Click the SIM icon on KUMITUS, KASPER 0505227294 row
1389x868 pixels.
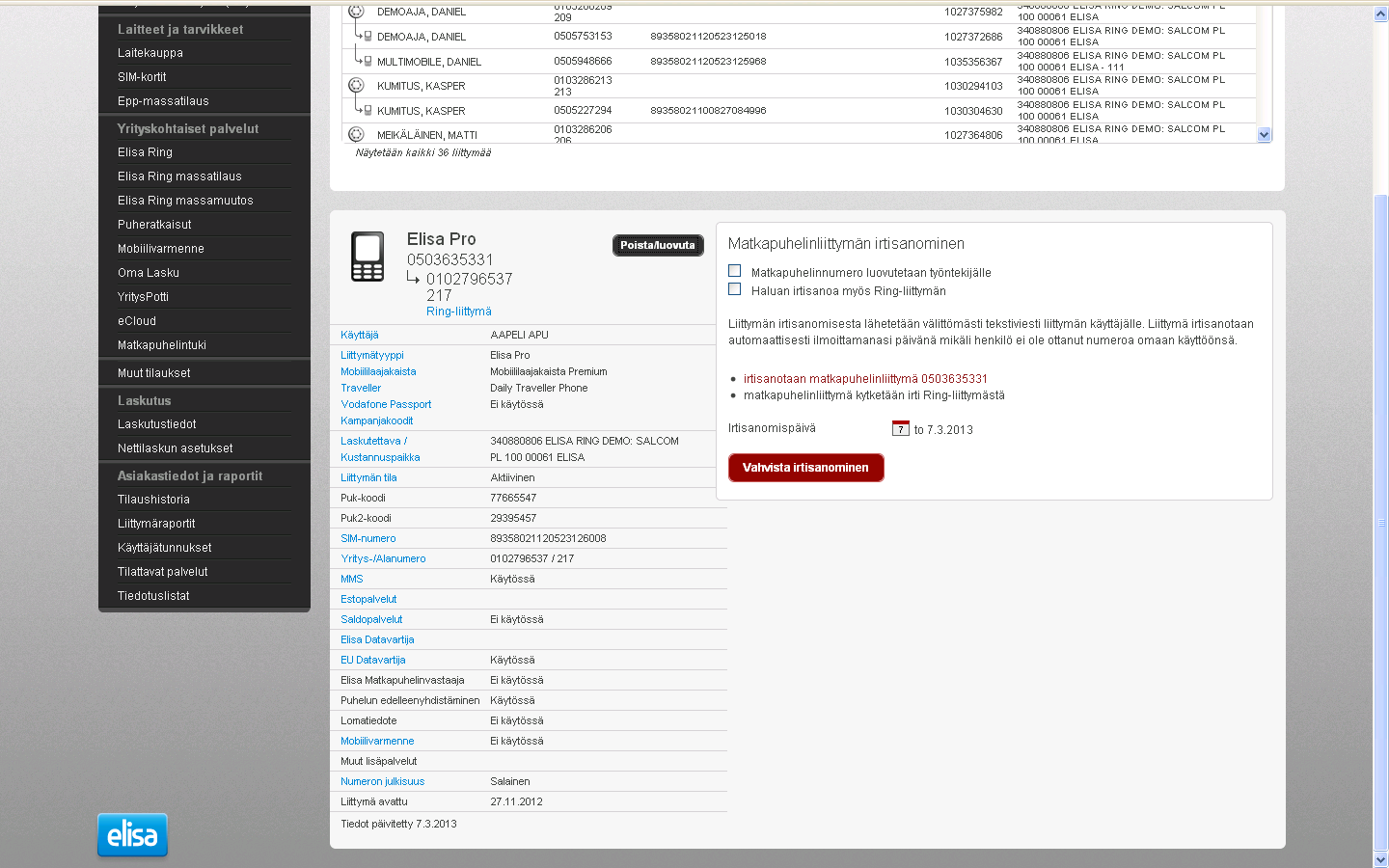368,110
